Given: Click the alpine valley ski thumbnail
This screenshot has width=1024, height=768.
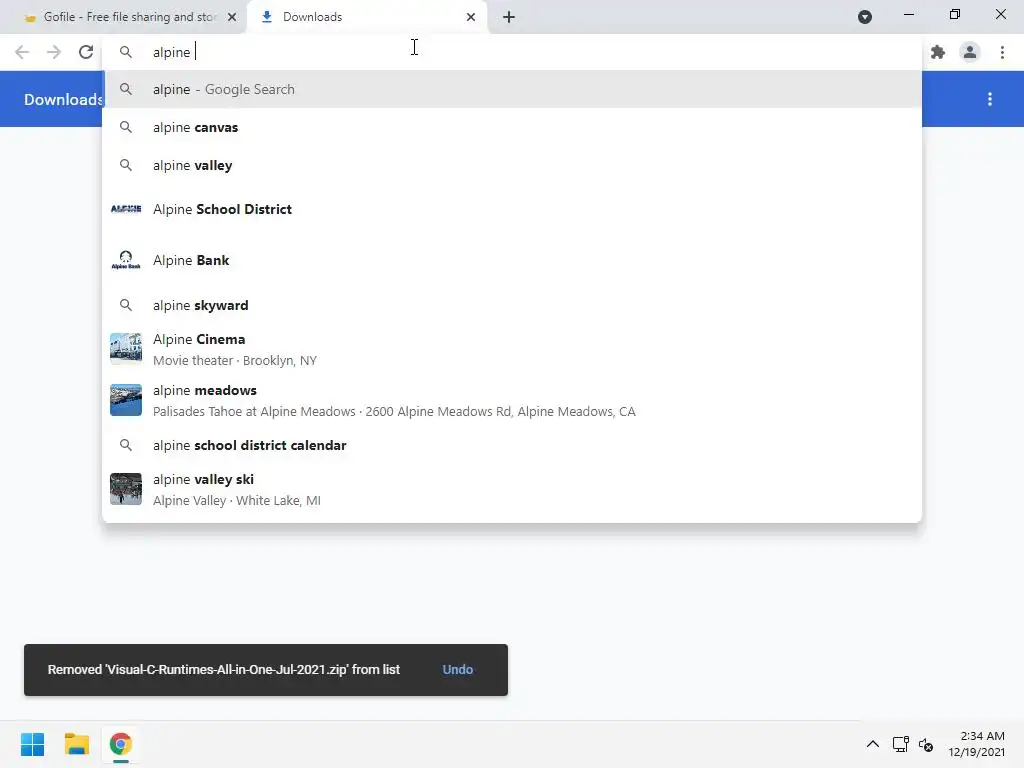Looking at the screenshot, I should click(126, 489).
